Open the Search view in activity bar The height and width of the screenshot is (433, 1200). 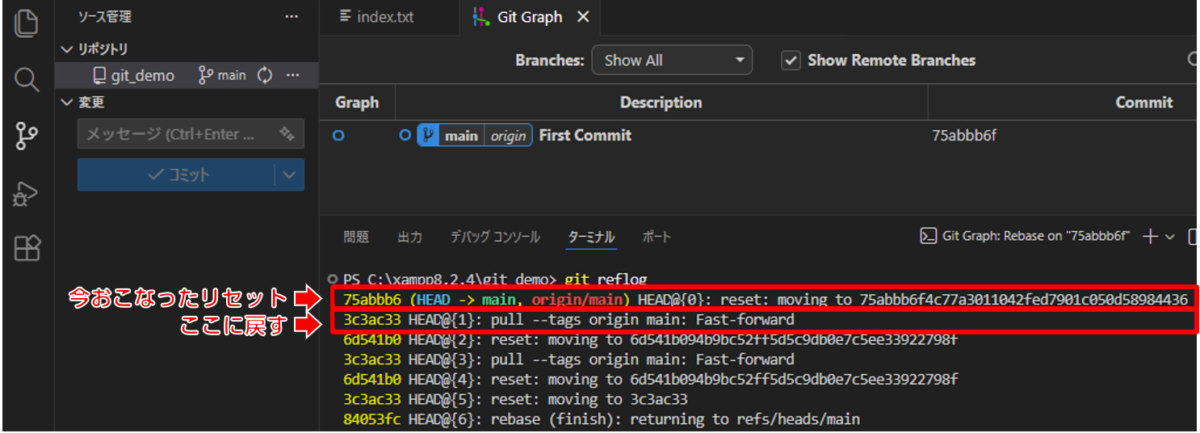click(x=27, y=79)
